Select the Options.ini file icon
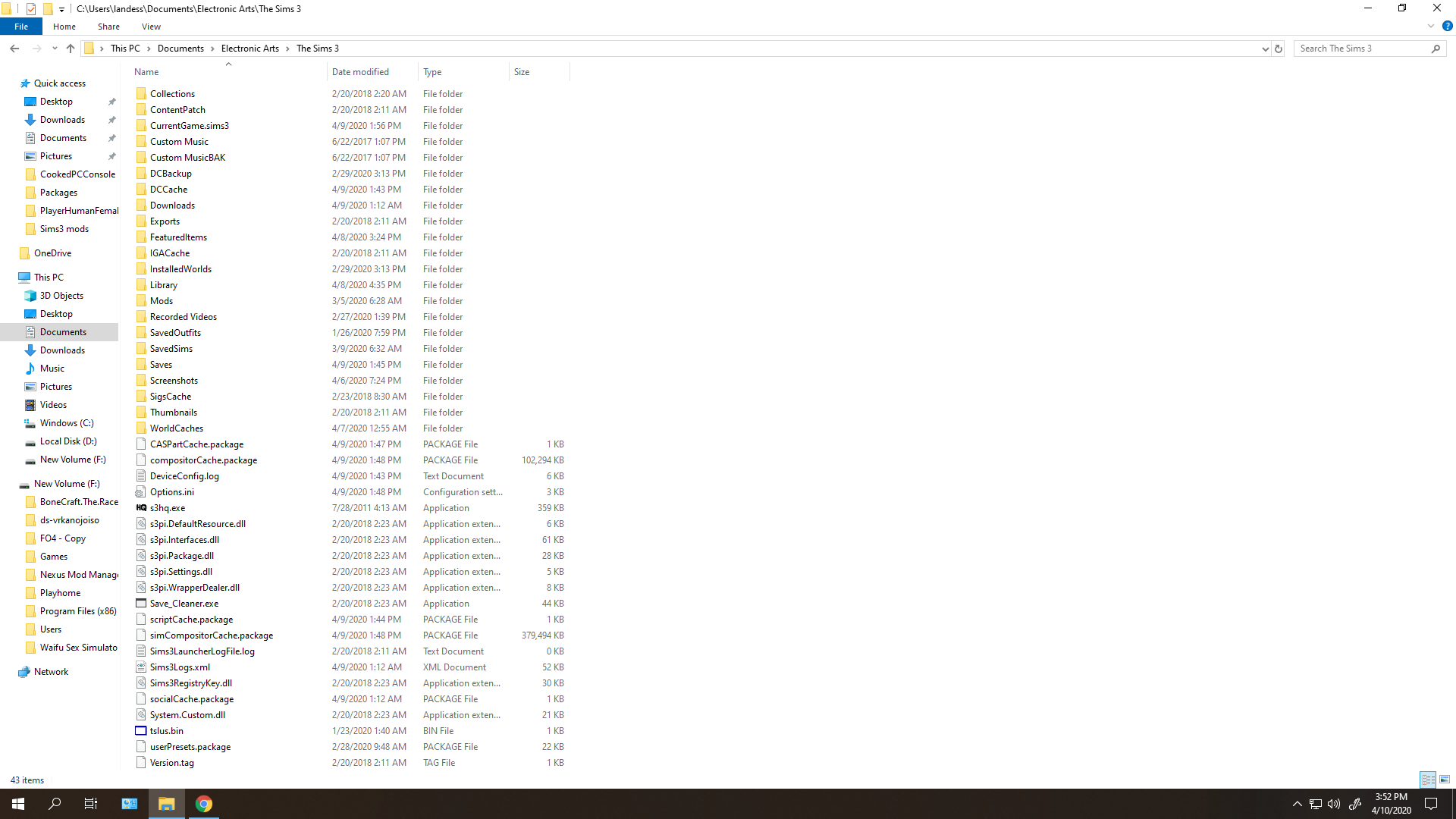 (x=141, y=492)
